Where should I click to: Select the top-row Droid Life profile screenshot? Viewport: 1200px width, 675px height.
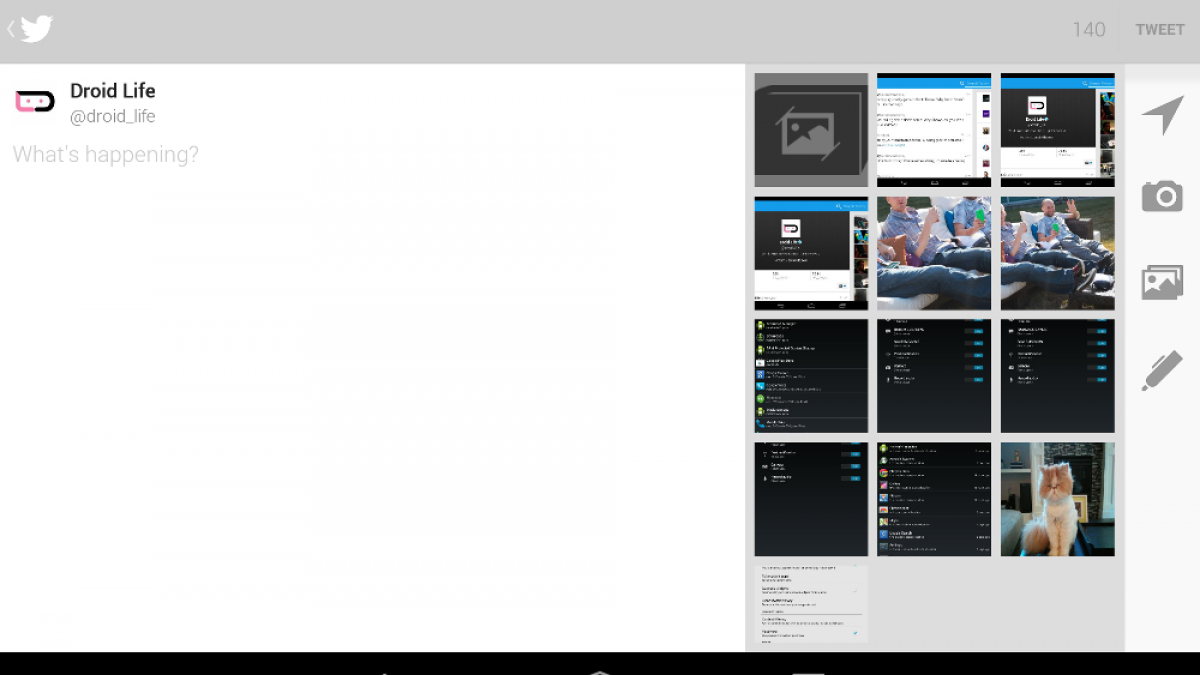[1057, 130]
